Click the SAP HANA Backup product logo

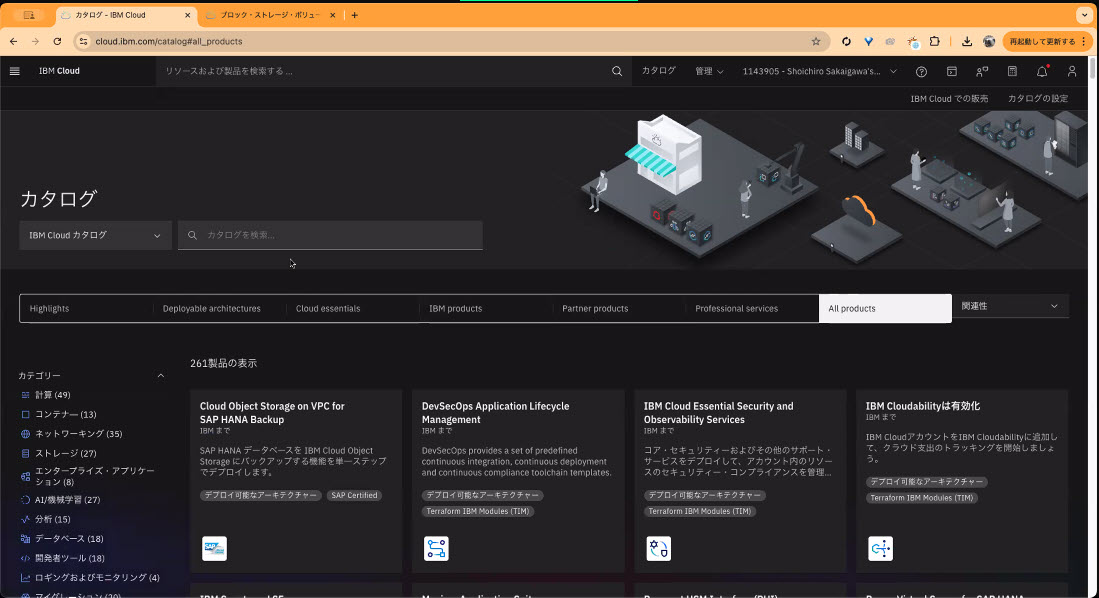click(214, 548)
